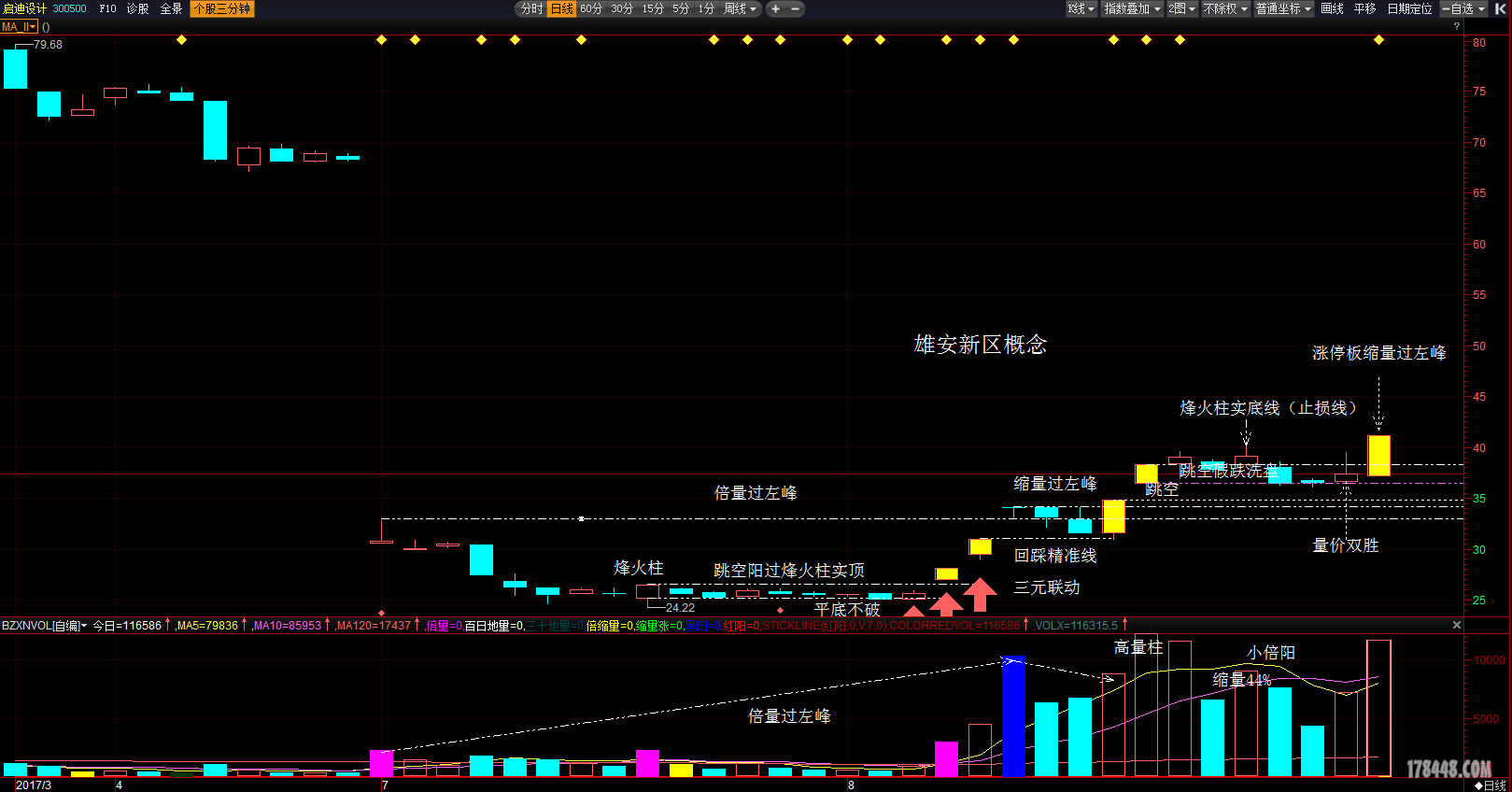Open the 指数叠加 overlay dropdown
1512x792 pixels.
coord(1132,8)
